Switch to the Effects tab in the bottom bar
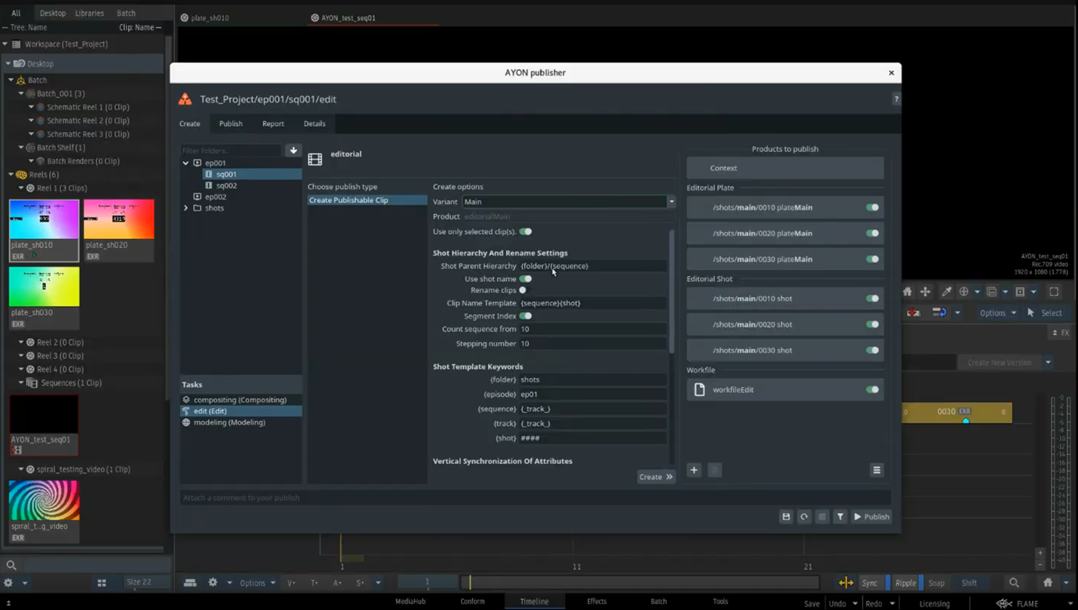 pyautogui.click(x=597, y=602)
